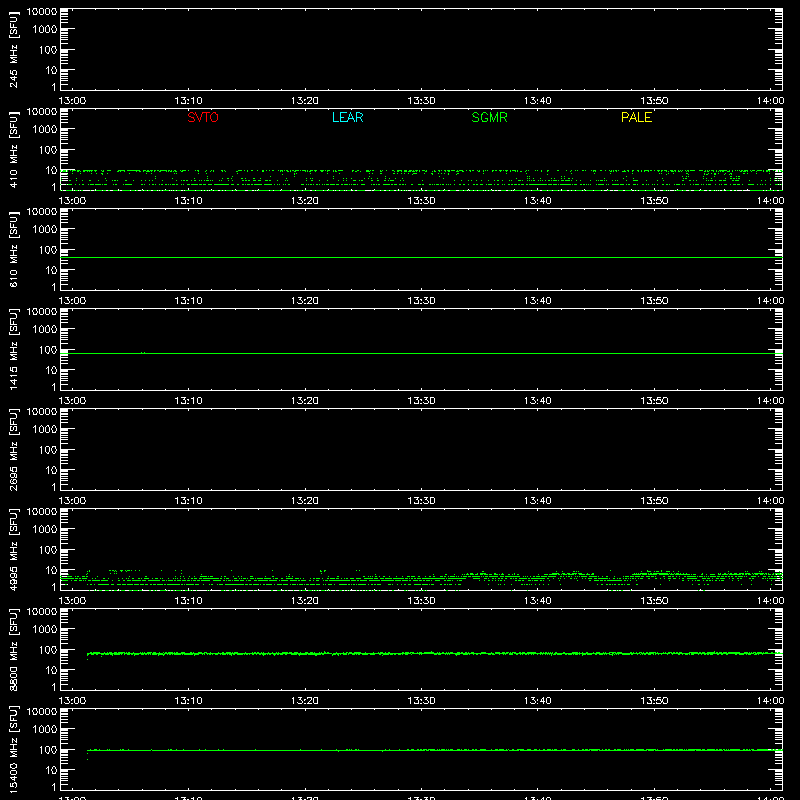Click the 13:30 tick under the 245 MHz panel
Image resolution: width=800 pixels, height=800 pixels.
421,101
